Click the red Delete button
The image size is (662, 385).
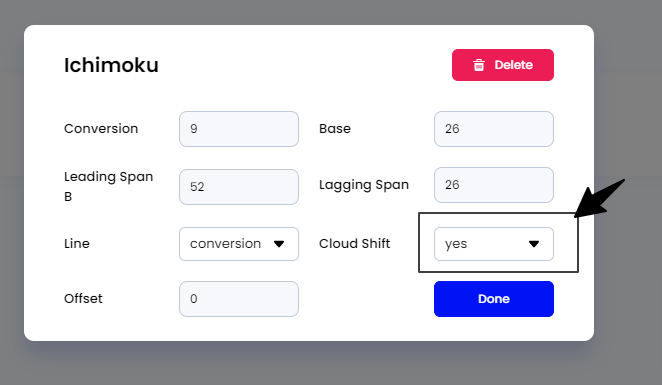pos(502,65)
